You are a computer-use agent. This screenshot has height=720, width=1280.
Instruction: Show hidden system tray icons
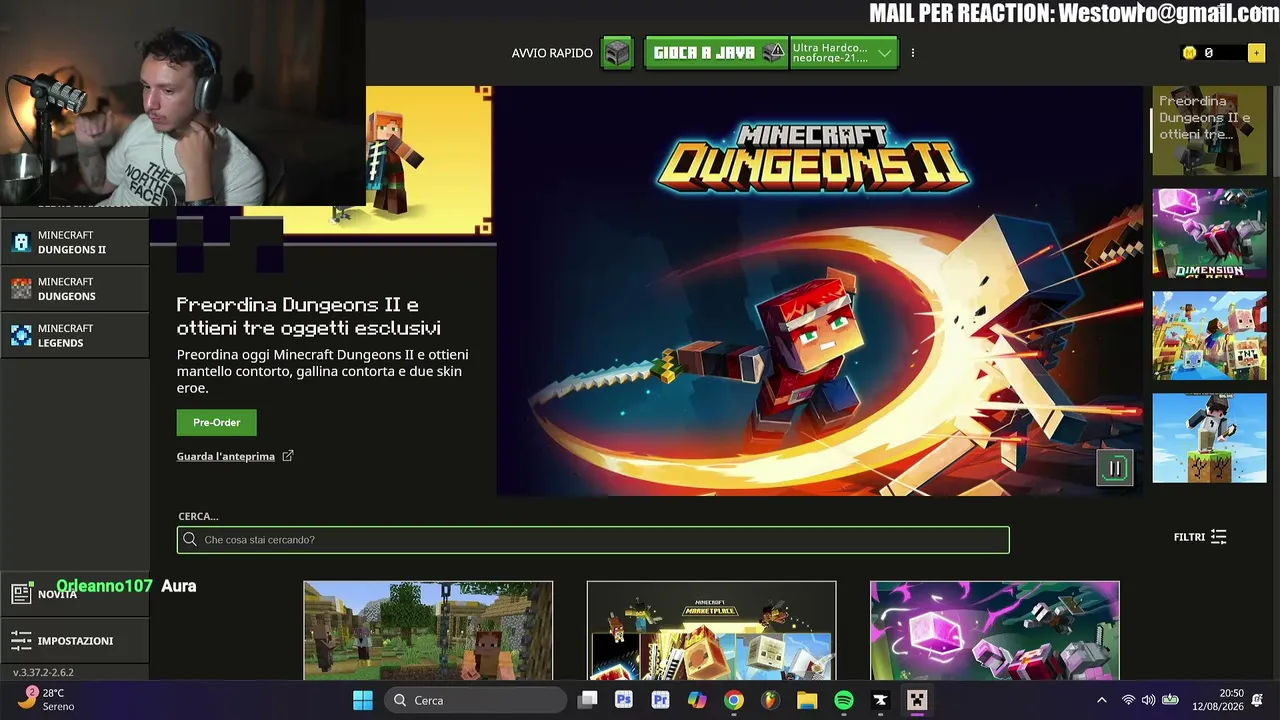[x=1102, y=700]
